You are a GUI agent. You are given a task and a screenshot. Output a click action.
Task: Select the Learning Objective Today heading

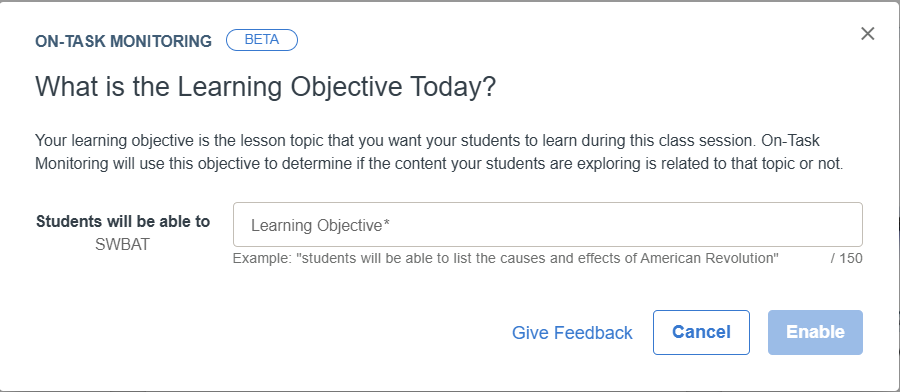point(265,87)
